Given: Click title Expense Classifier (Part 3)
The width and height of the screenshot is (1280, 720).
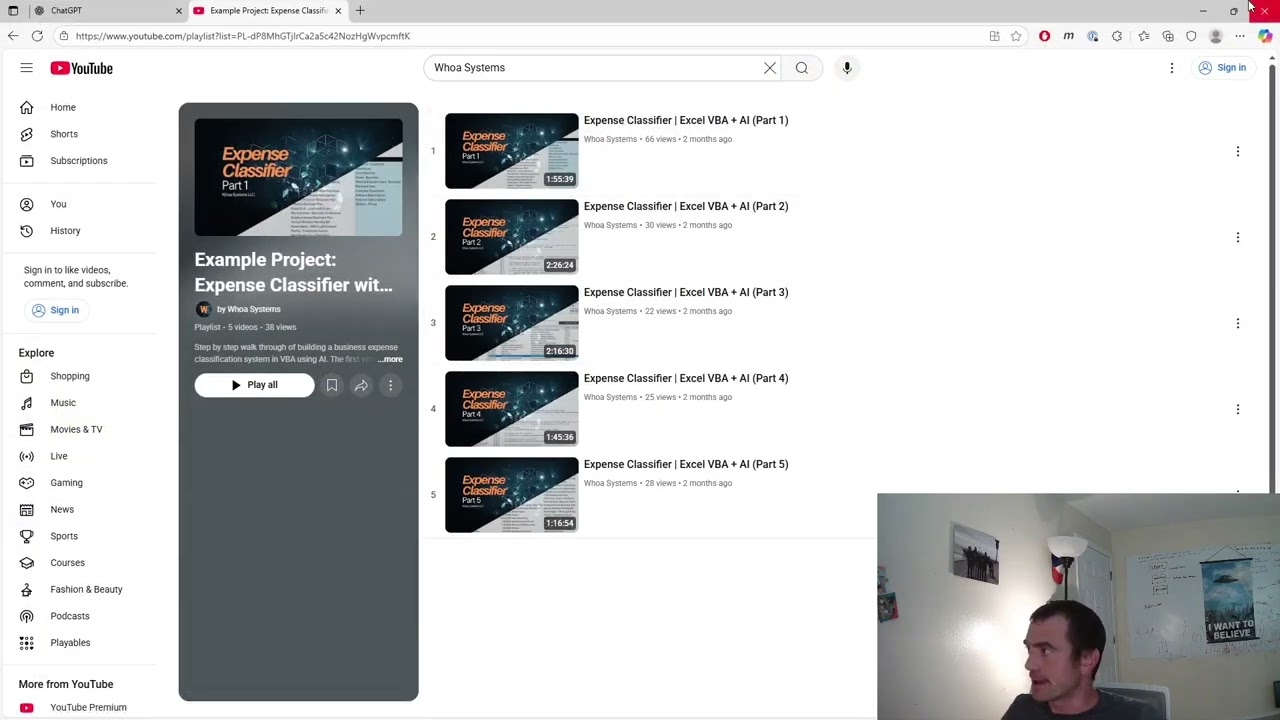Looking at the screenshot, I should tap(686, 292).
